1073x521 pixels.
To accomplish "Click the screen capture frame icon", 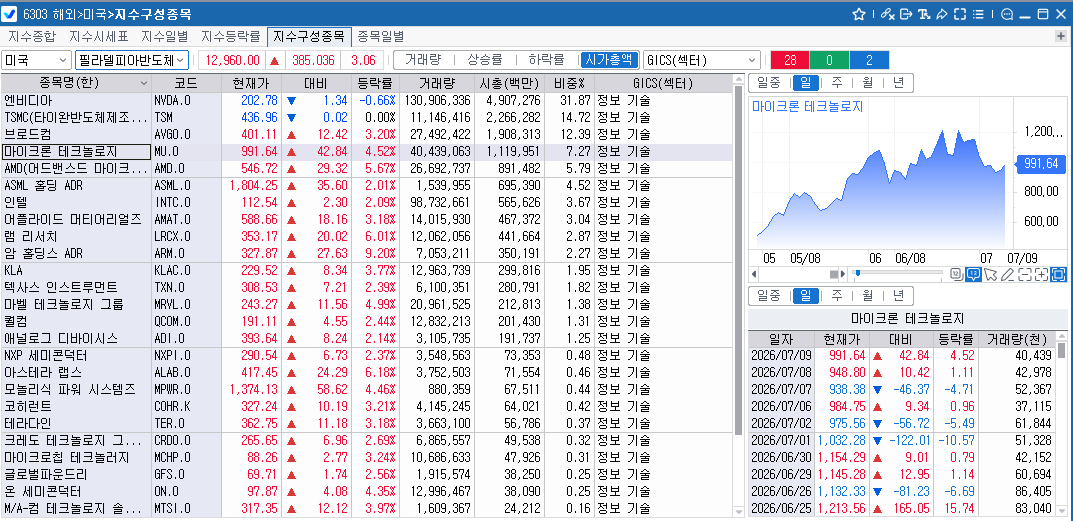I will pos(959,14).
